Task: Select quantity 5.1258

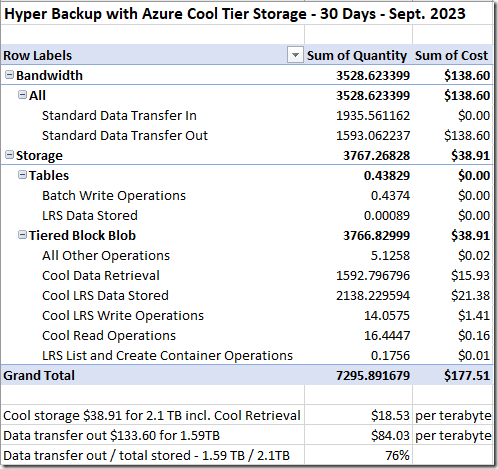Action: (x=390, y=256)
